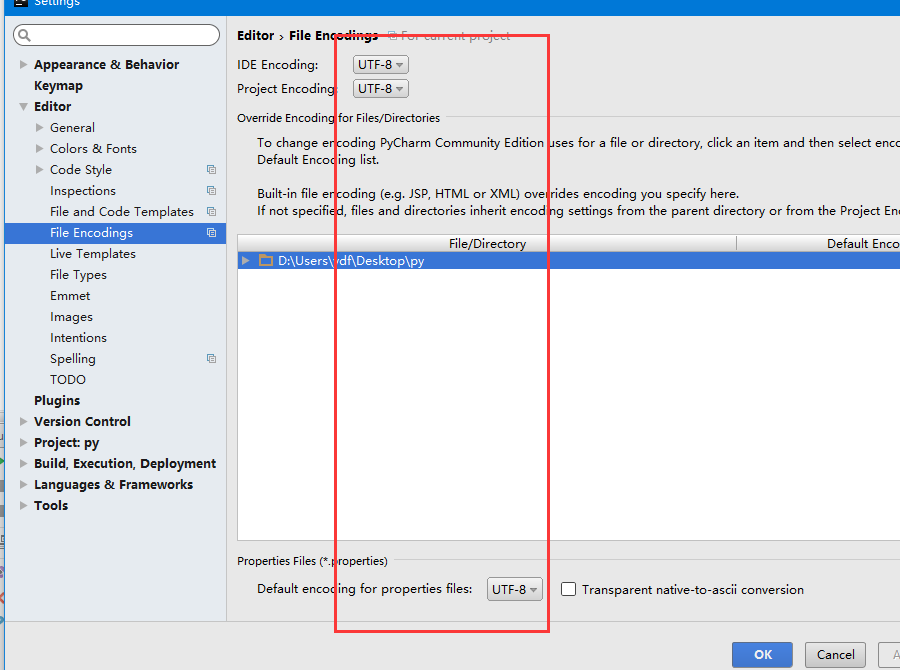Click folder icon of Desktop\py row

[x=266, y=261]
